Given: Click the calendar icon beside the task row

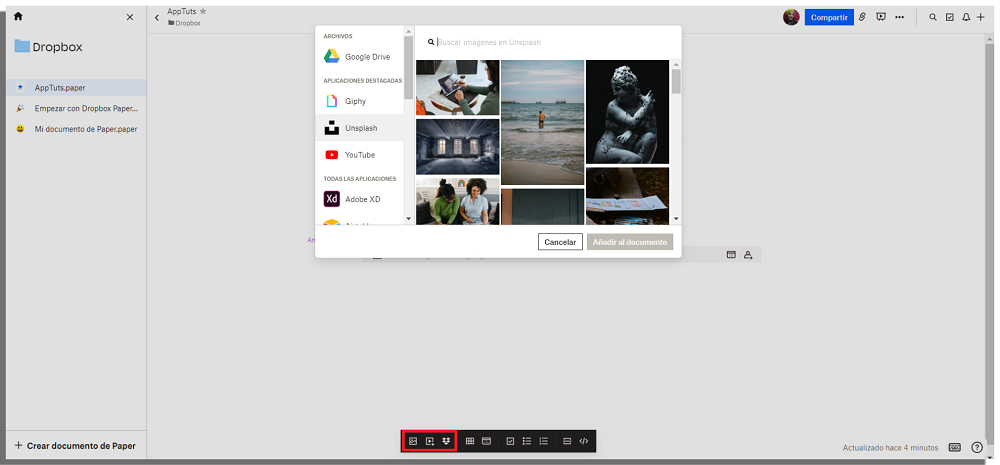Looking at the screenshot, I should (x=731, y=255).
